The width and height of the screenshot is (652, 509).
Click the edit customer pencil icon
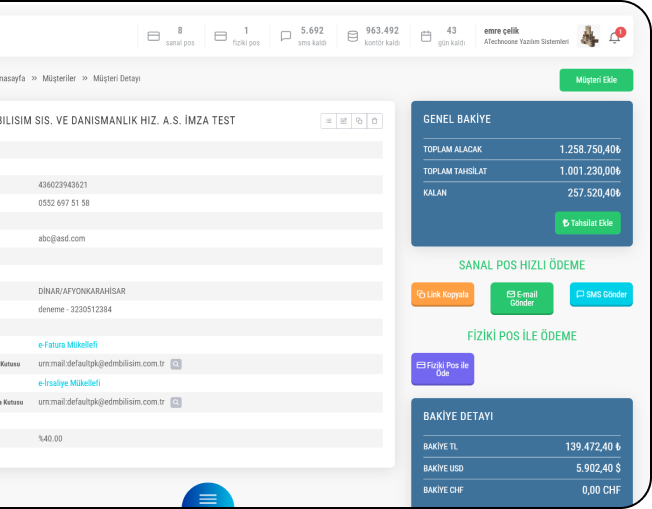tap(344, 121)
